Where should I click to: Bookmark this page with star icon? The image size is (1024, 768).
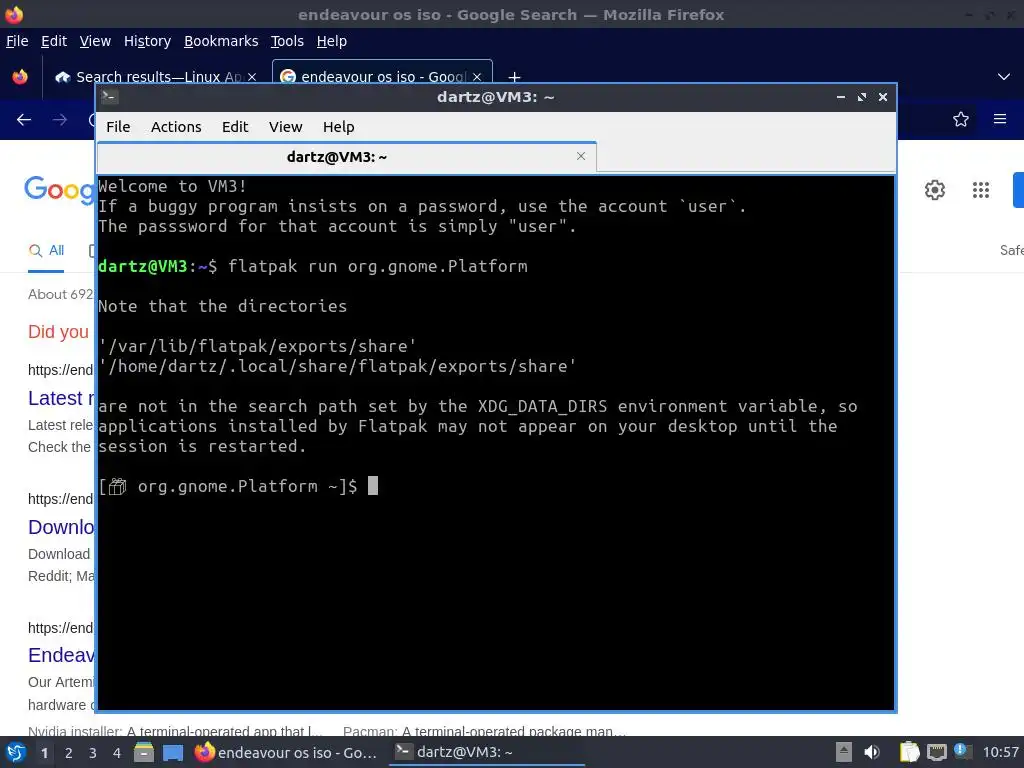tap(961, 119)
